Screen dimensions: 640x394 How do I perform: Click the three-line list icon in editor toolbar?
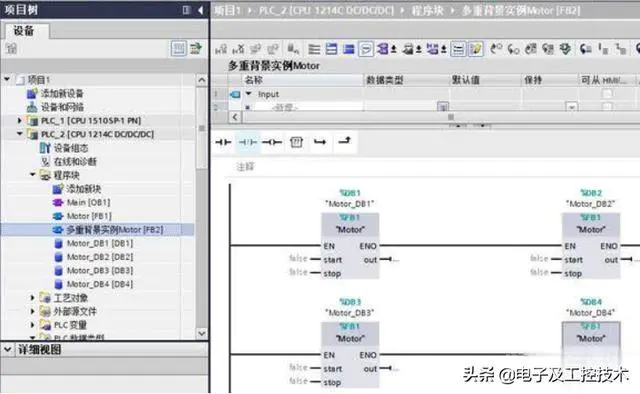(314, 49)
